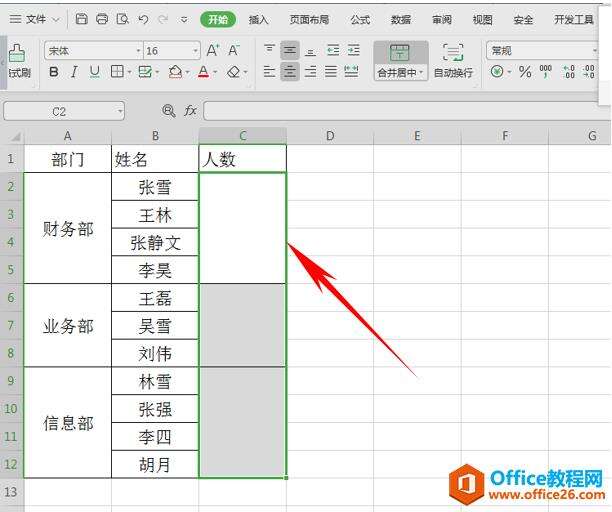This screenshot has width=612, height=512.
Task: Open the font size dropdown
Action: click(195, 51)
